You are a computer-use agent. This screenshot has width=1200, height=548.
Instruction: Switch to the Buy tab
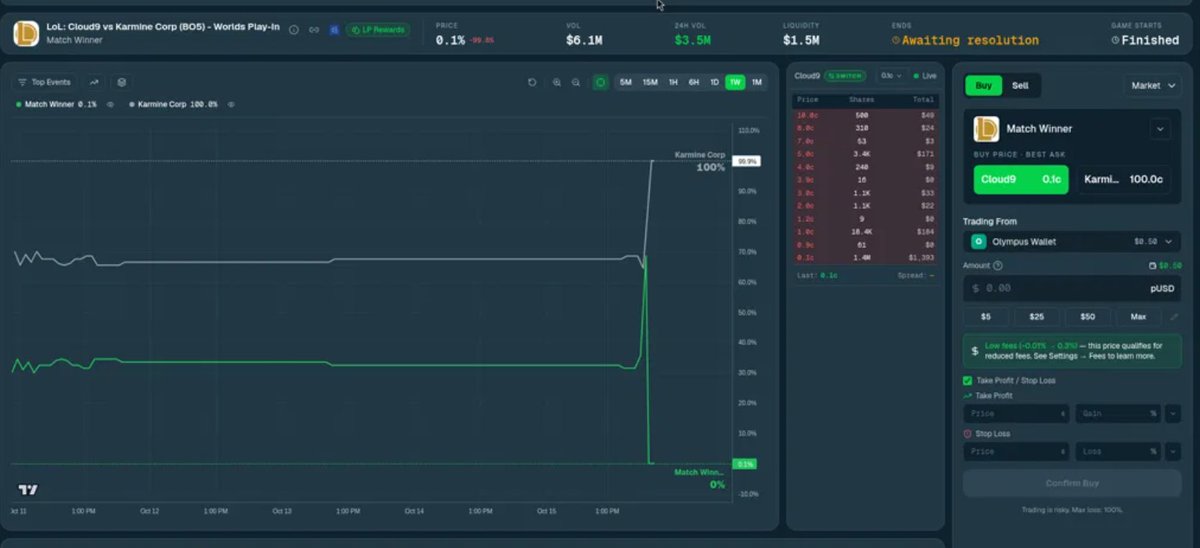coord(983,86)
